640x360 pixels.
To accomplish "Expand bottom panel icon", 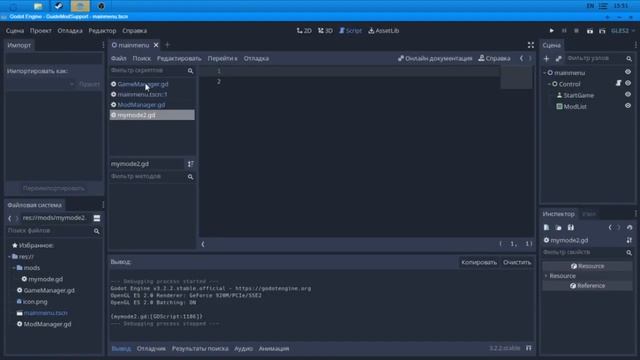I will tap(529, 348).
